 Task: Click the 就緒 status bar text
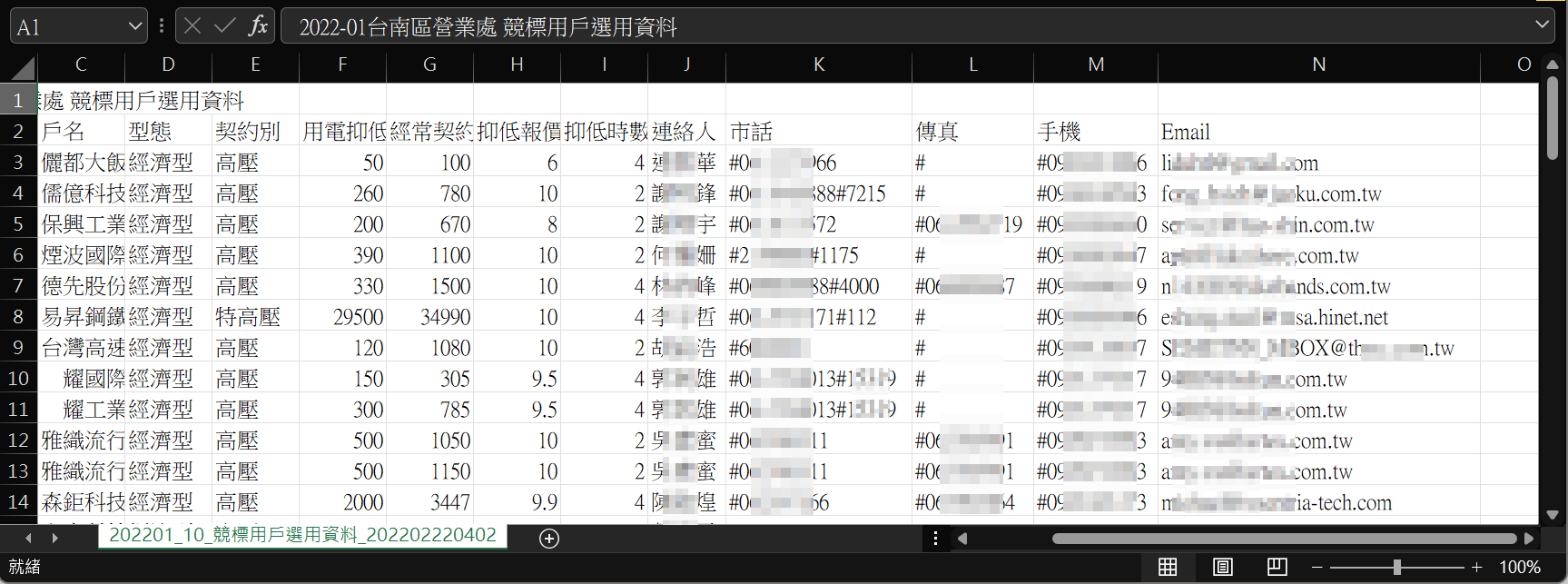[25, 567]
